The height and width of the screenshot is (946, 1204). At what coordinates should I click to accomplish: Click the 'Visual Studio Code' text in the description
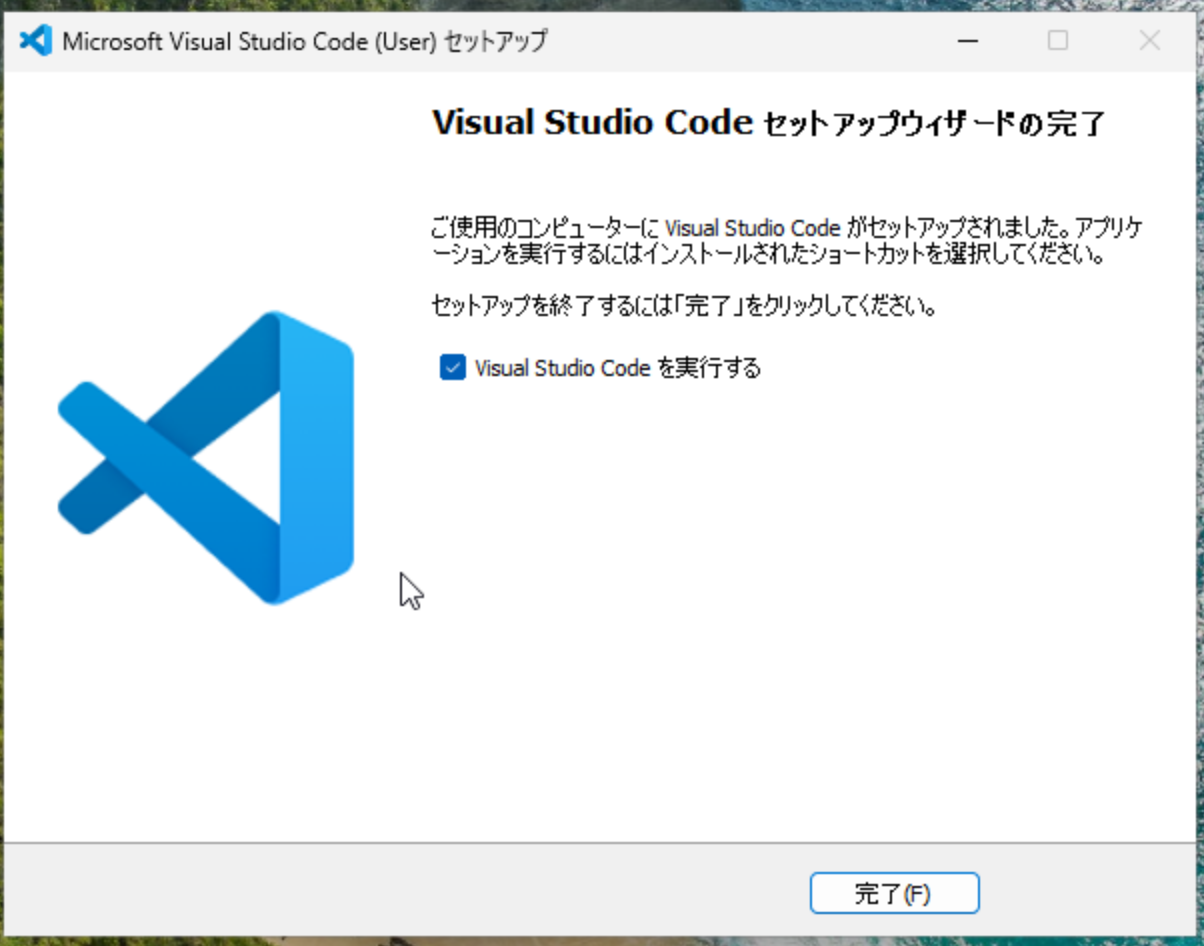(x=753, y=228)
